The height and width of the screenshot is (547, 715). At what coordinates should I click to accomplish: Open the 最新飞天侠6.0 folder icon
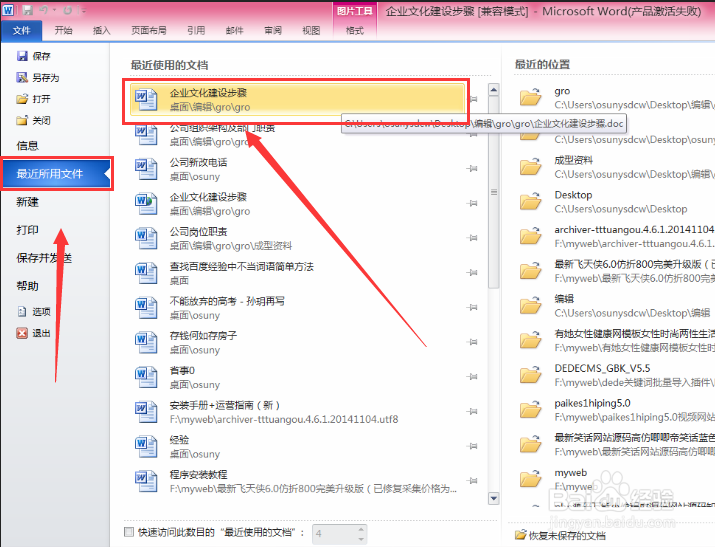(x=530, y=270)
